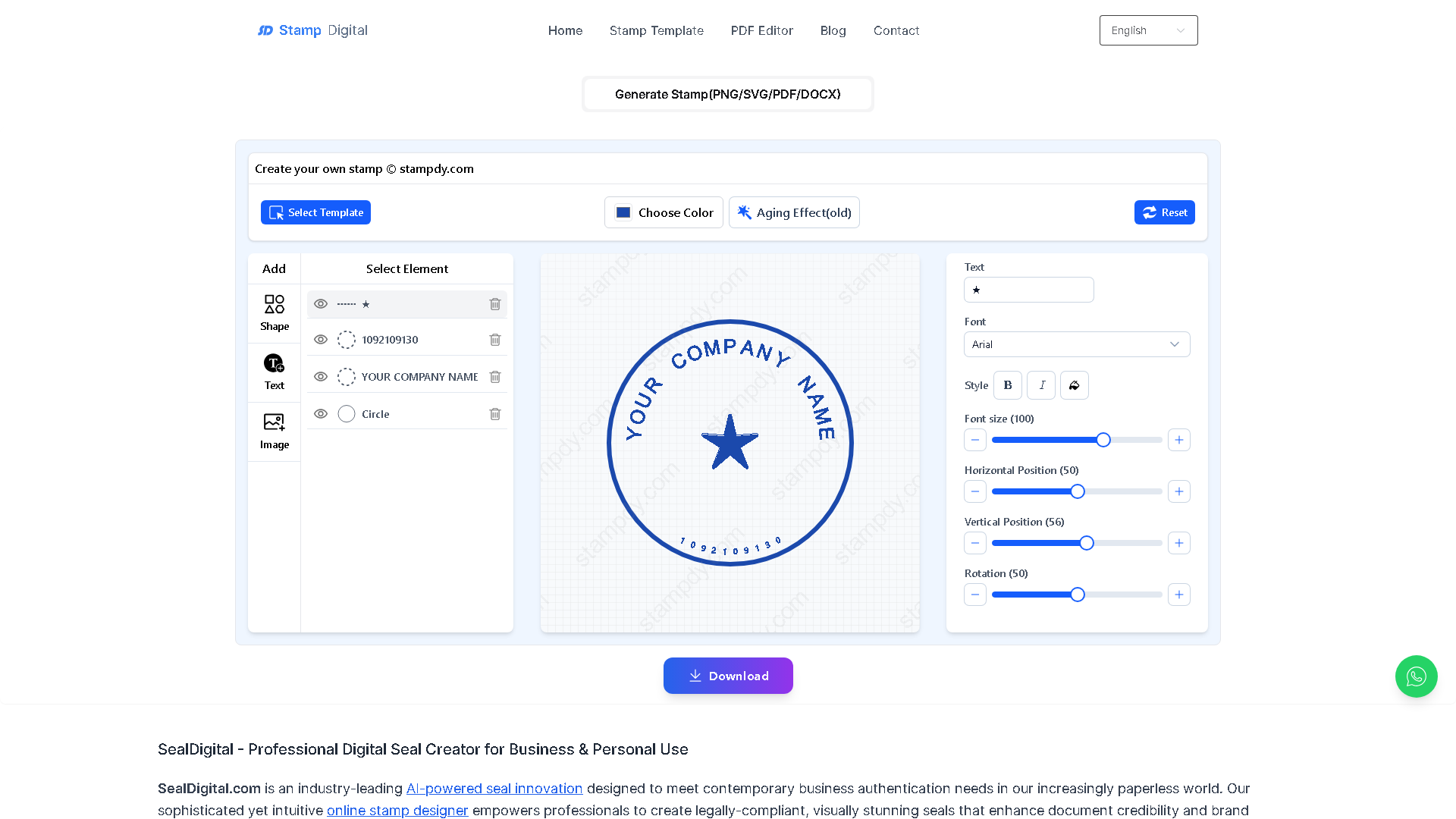Toggle visibility of the 1092109130 element

(x=321, y=340)
